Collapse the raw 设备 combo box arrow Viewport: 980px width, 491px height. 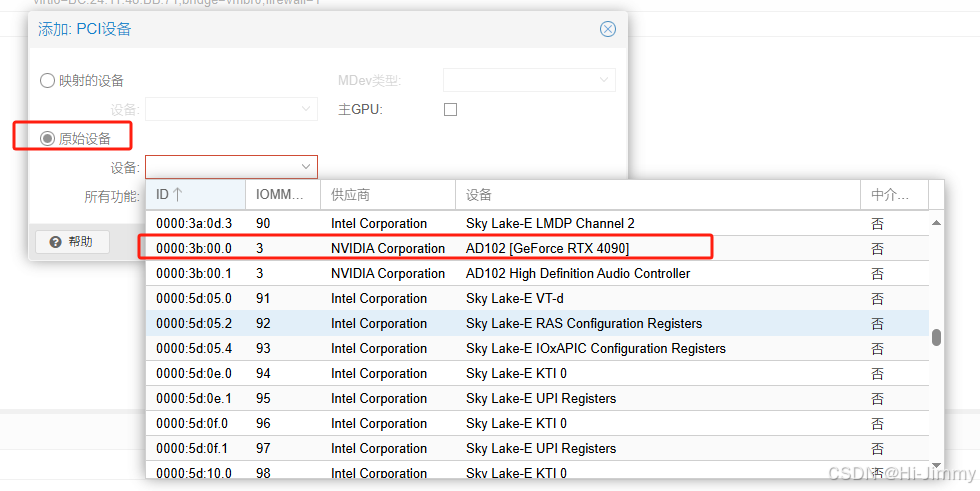point(306,167)
